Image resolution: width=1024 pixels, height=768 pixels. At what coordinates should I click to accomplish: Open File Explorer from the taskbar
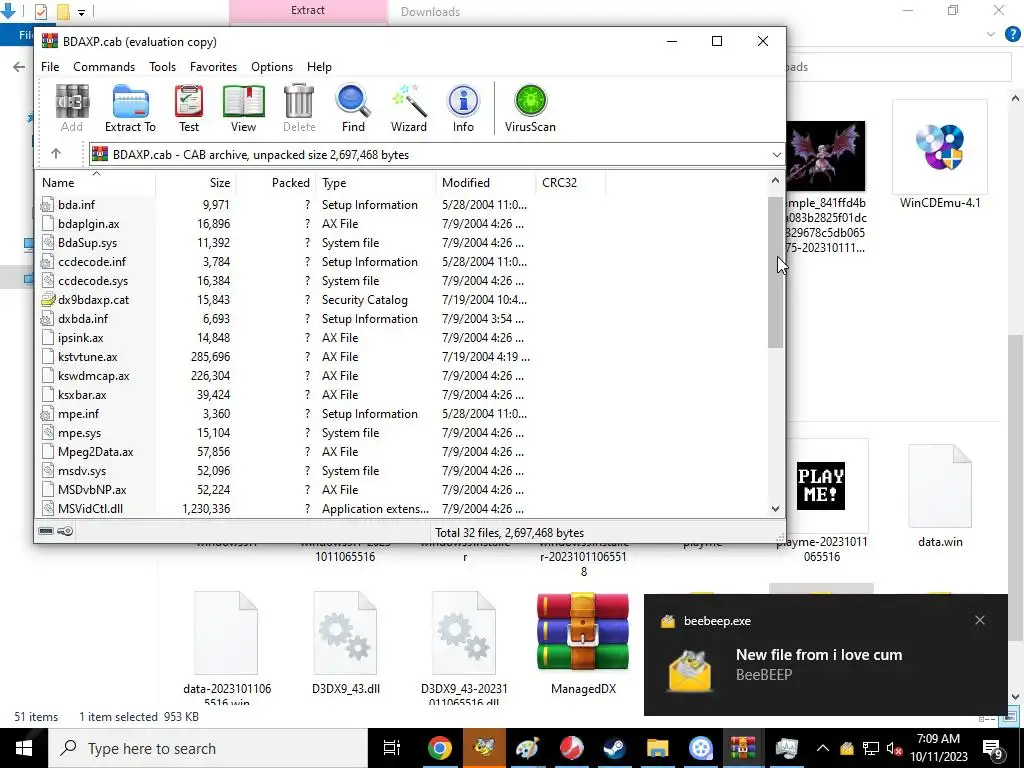657,748
